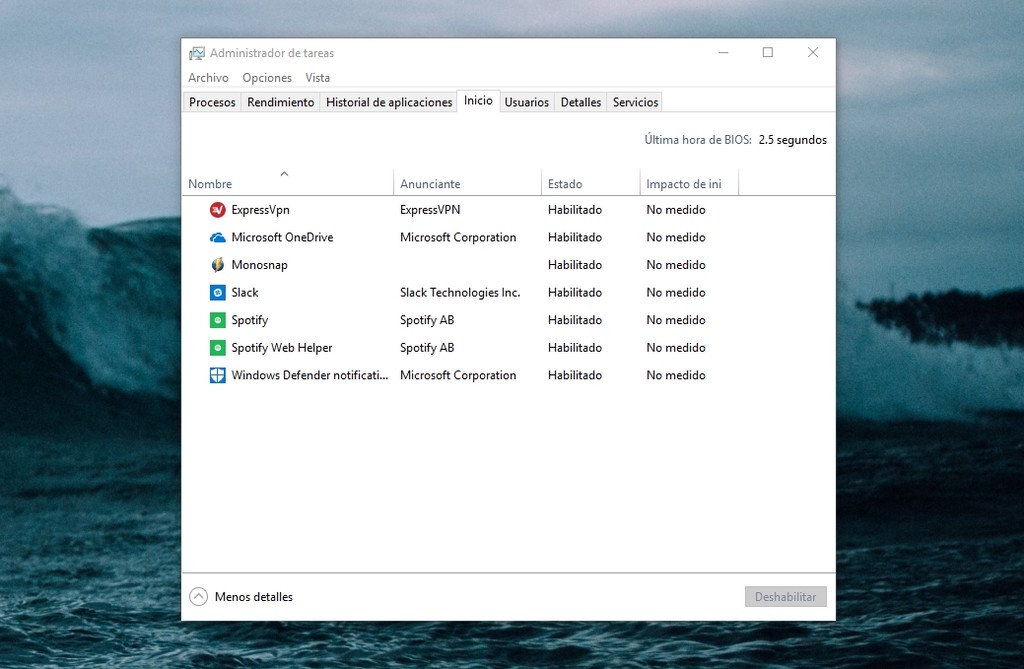Open the Archivo menu
Viewport: 1024px width, 669px height.
click(x=208, y=78)
